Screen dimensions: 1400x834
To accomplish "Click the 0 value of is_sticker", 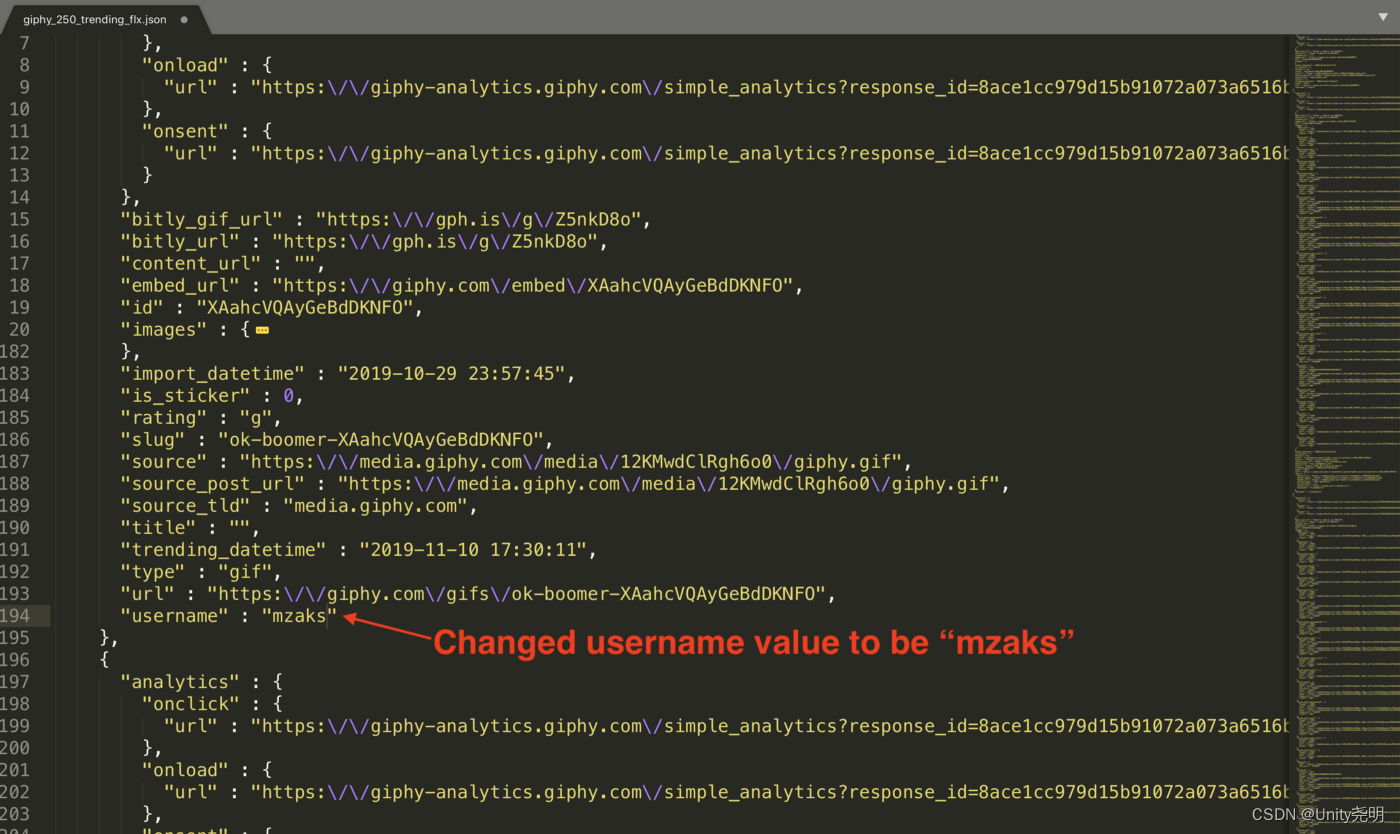I will (x=288, y=395).
